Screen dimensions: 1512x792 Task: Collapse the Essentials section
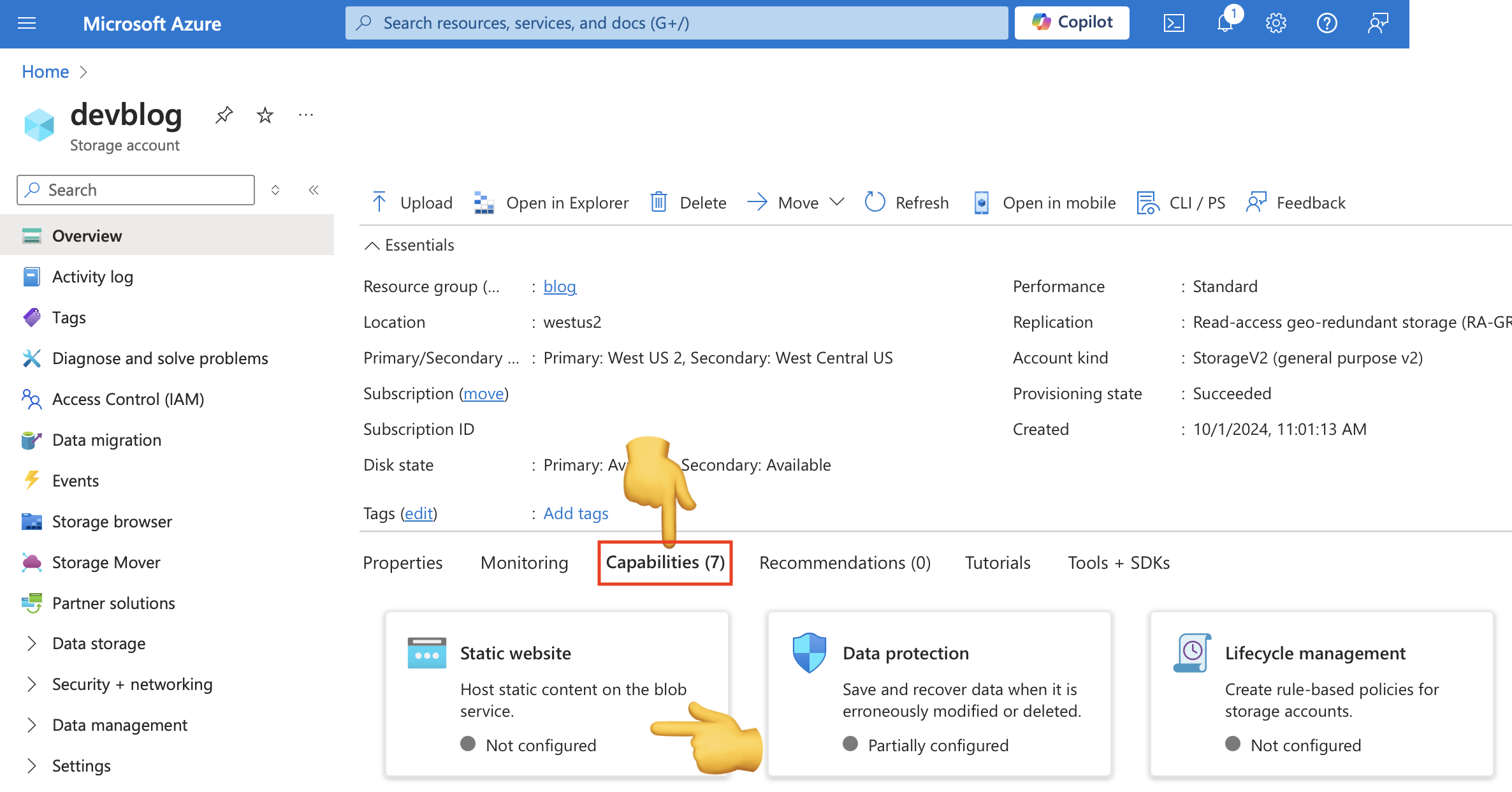pos(372,246)
